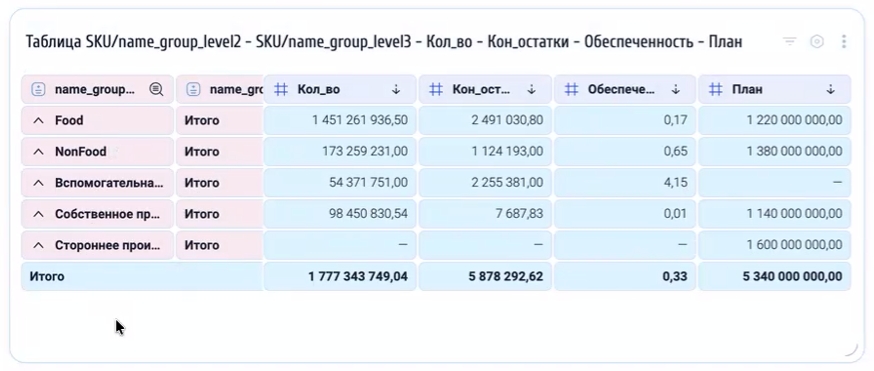The image size is (874, 371).
Task: Sort by Кол_во using its arrow
Action: coord(396,89)
